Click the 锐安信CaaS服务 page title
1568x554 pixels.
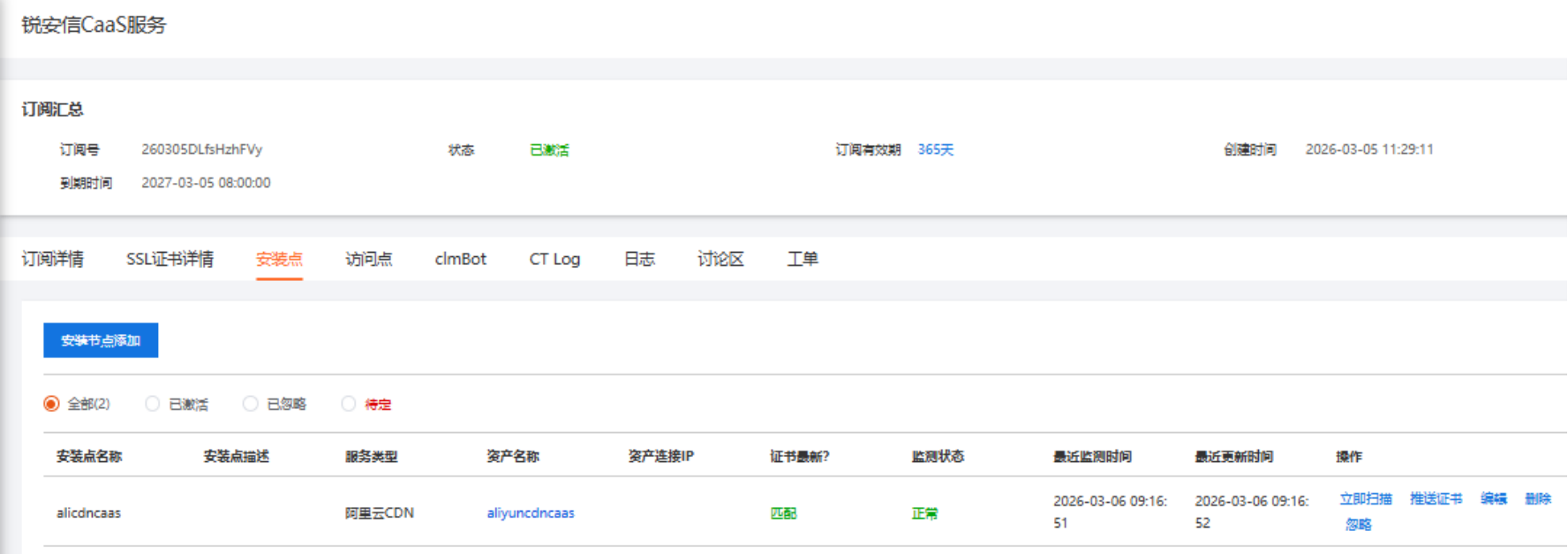(94, 25)
